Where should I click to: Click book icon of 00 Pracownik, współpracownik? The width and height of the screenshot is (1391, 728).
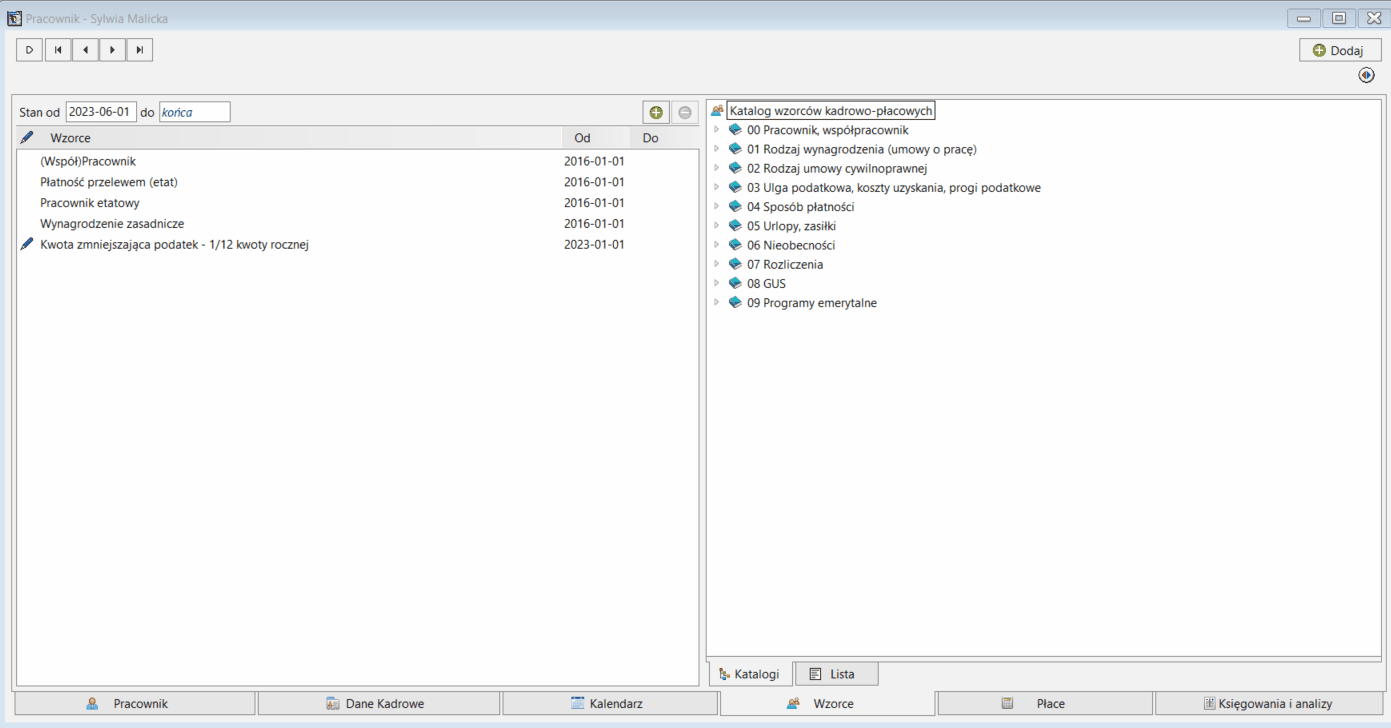point(736,130)
